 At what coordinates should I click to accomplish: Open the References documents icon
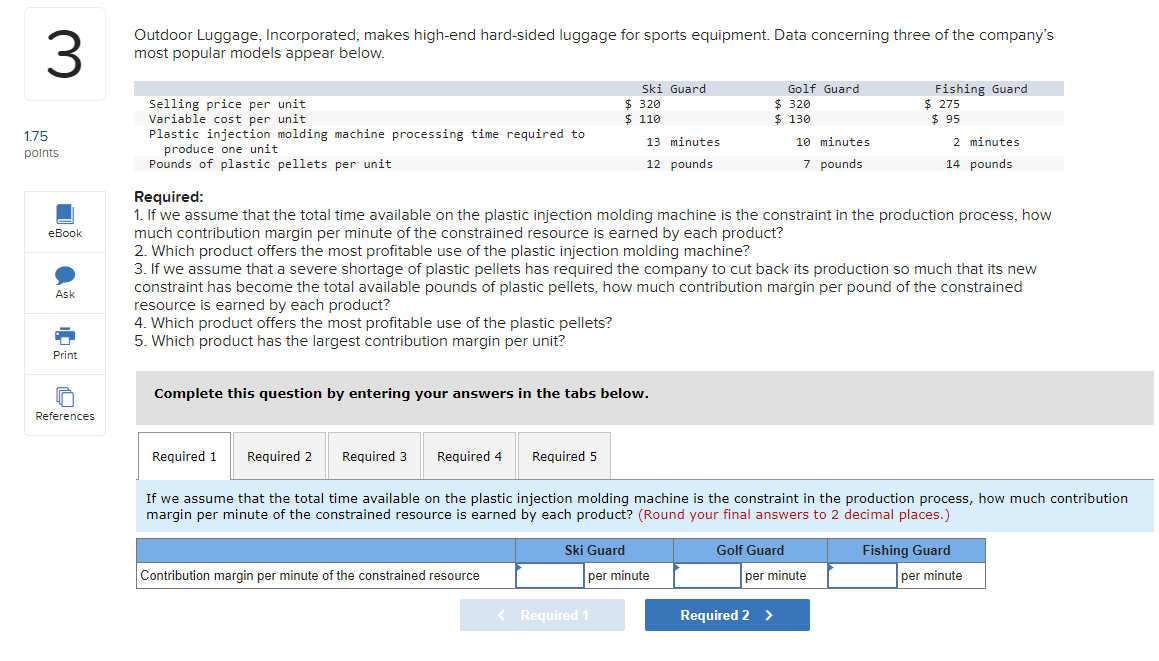coord(65,397)
